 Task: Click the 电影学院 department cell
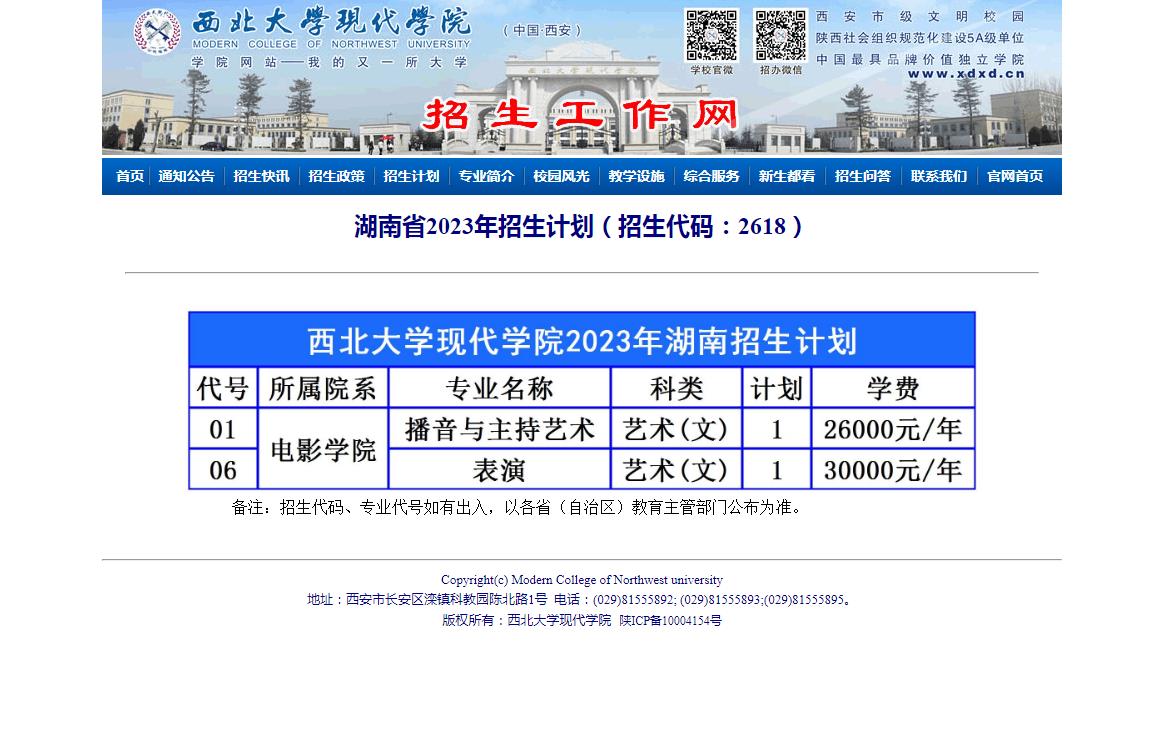(x=323, y=449)
